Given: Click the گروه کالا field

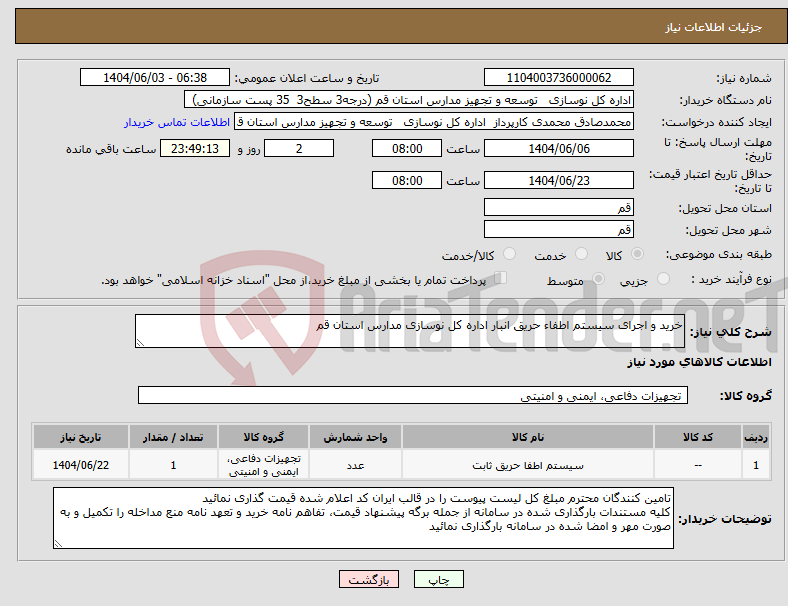Looking at the screenshot, I should point(413,395).
